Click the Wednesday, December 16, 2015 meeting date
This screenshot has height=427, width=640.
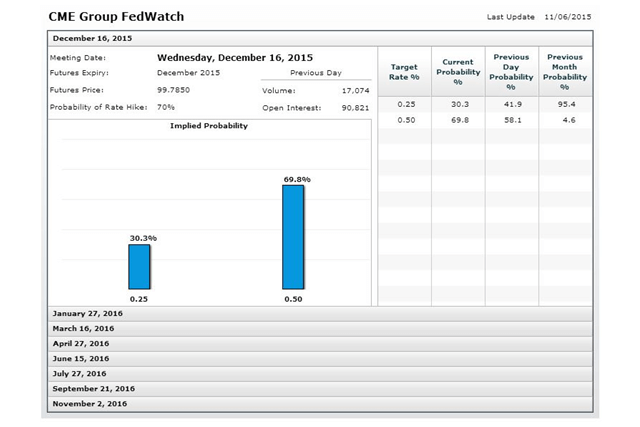click(x=235, y=58)
